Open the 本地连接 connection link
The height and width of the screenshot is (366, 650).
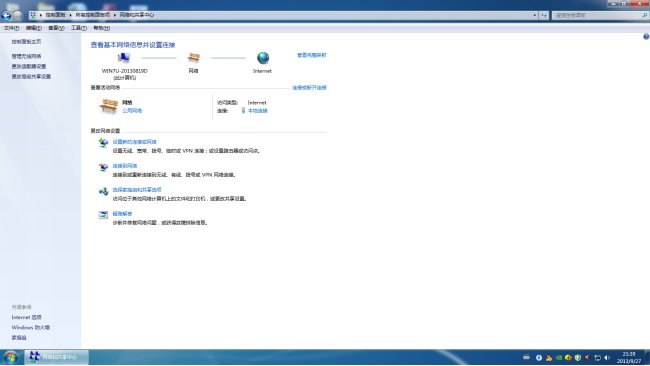tap(257, 111)
